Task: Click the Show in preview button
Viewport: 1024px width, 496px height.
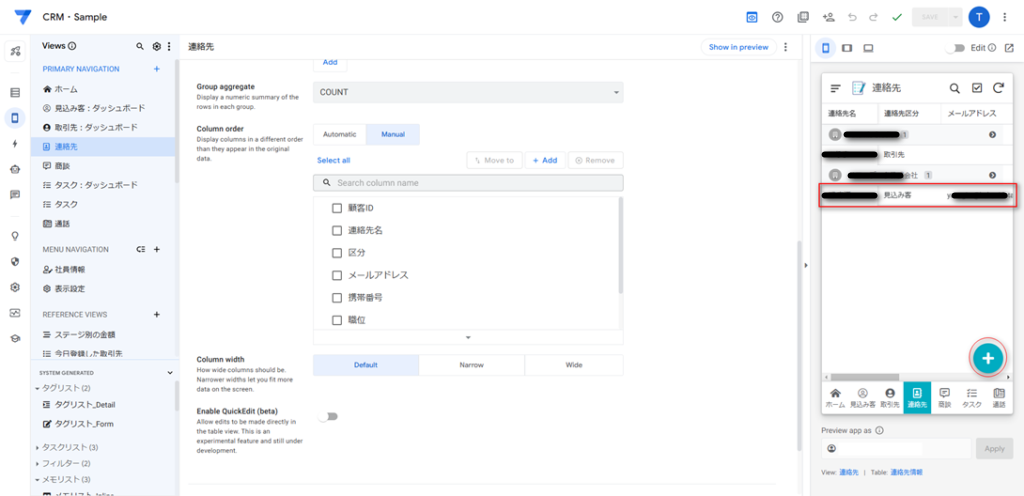Action: pos(738,47)
